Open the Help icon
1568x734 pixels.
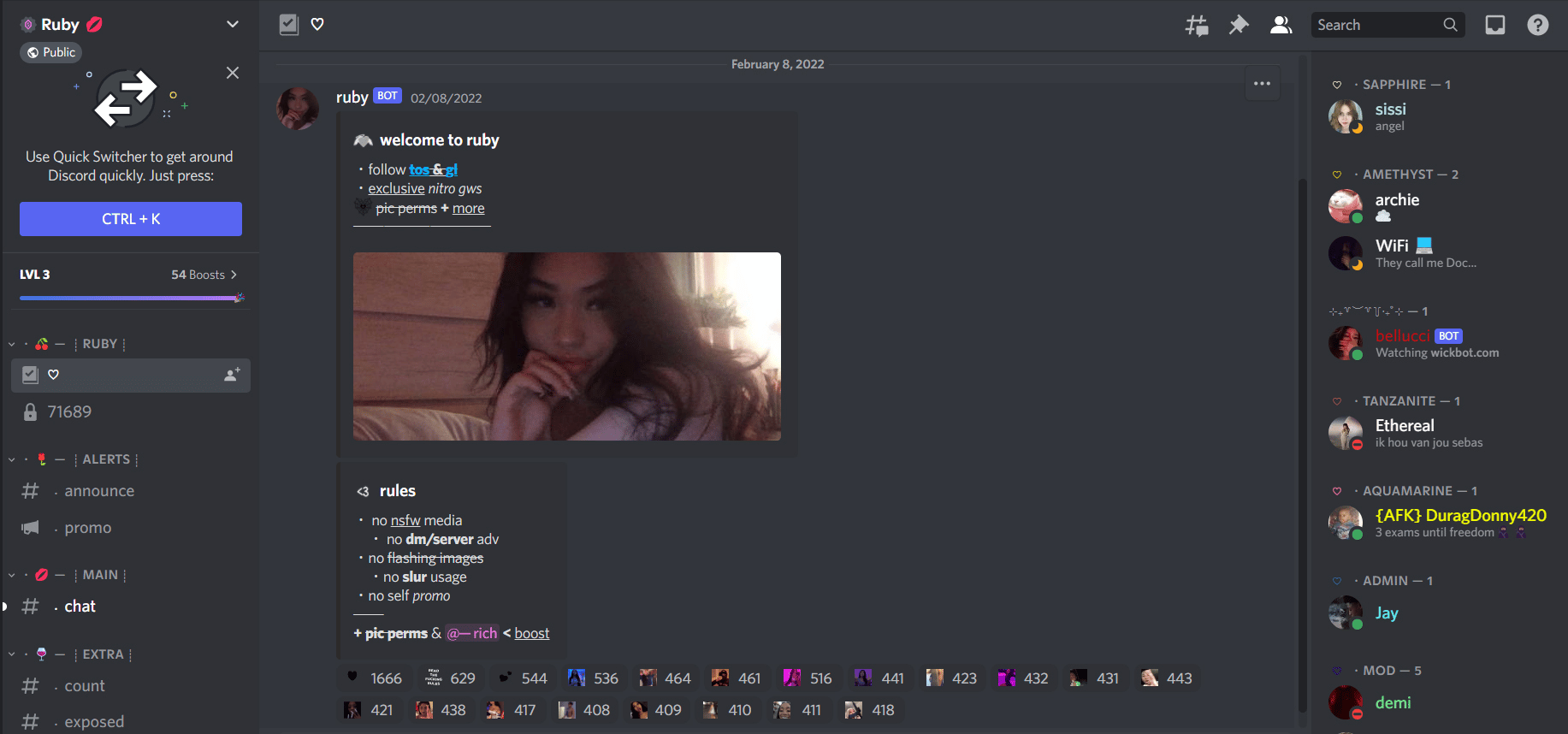1537,25
